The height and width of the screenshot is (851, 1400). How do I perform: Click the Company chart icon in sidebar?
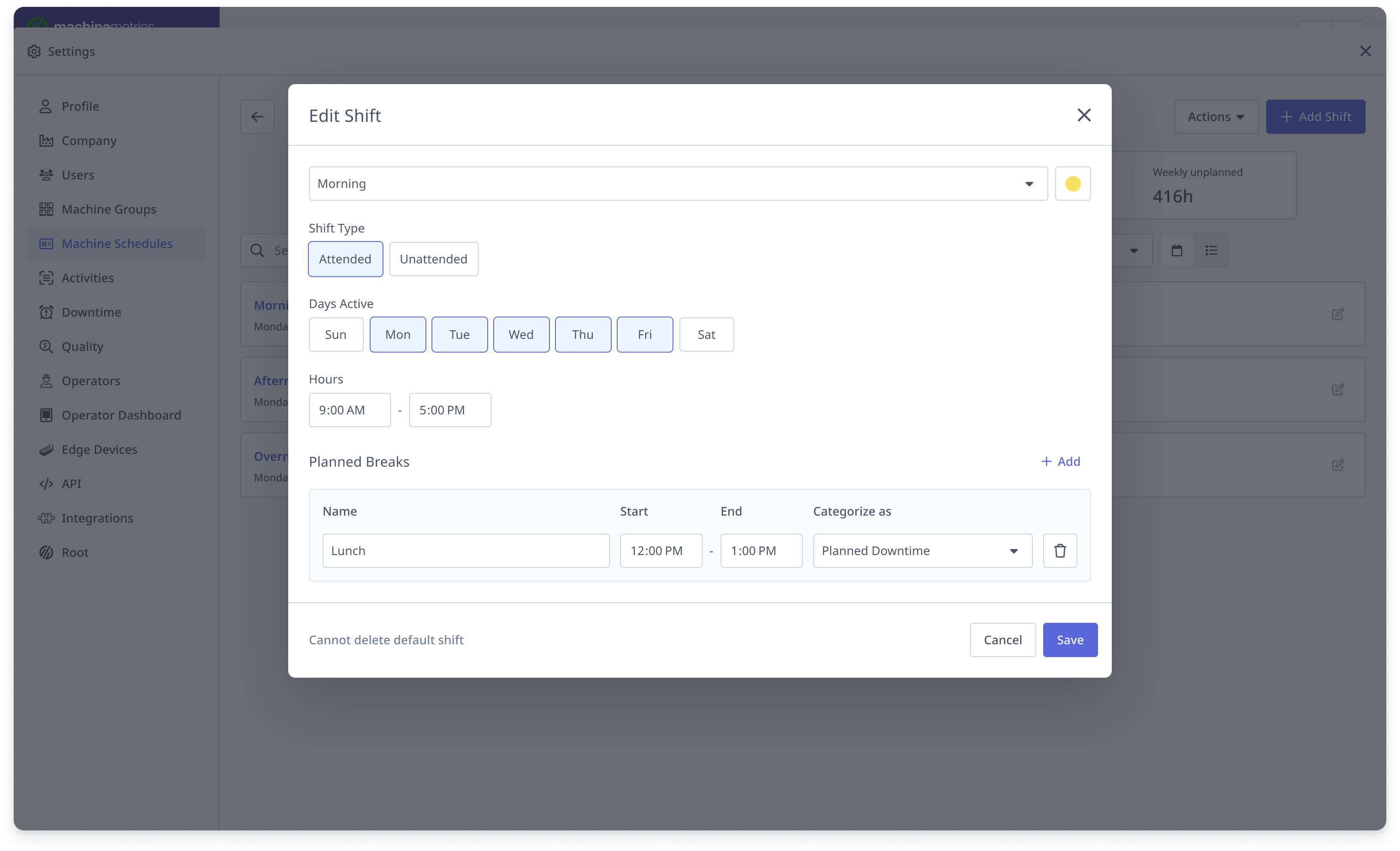click(x=45, y=140)
